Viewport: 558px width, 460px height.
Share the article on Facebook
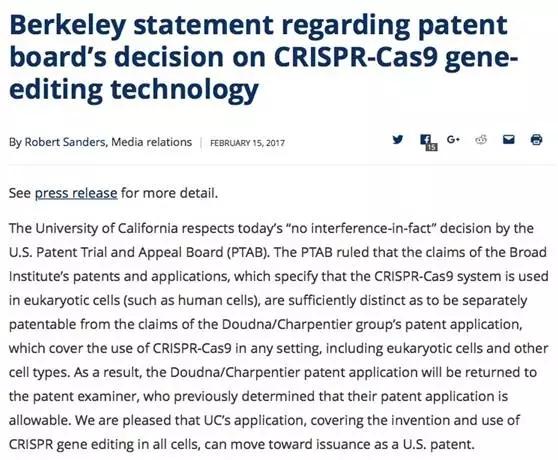coord(426,139)
